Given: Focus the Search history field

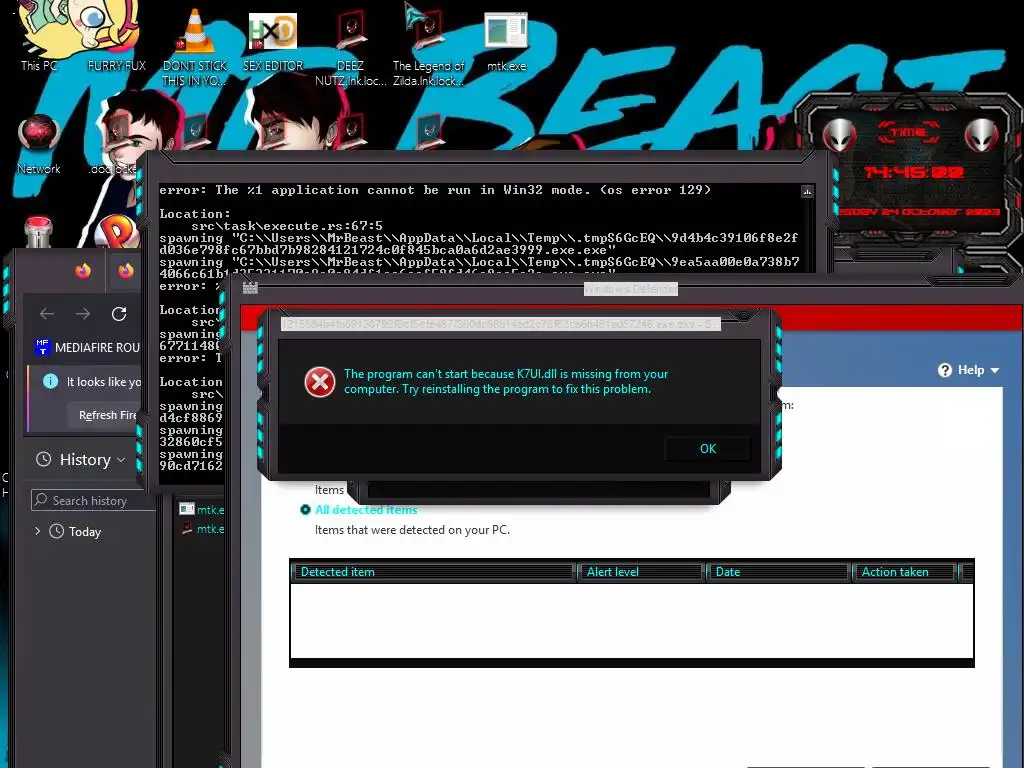Looking at the screenshot, I should coord(94,500).
